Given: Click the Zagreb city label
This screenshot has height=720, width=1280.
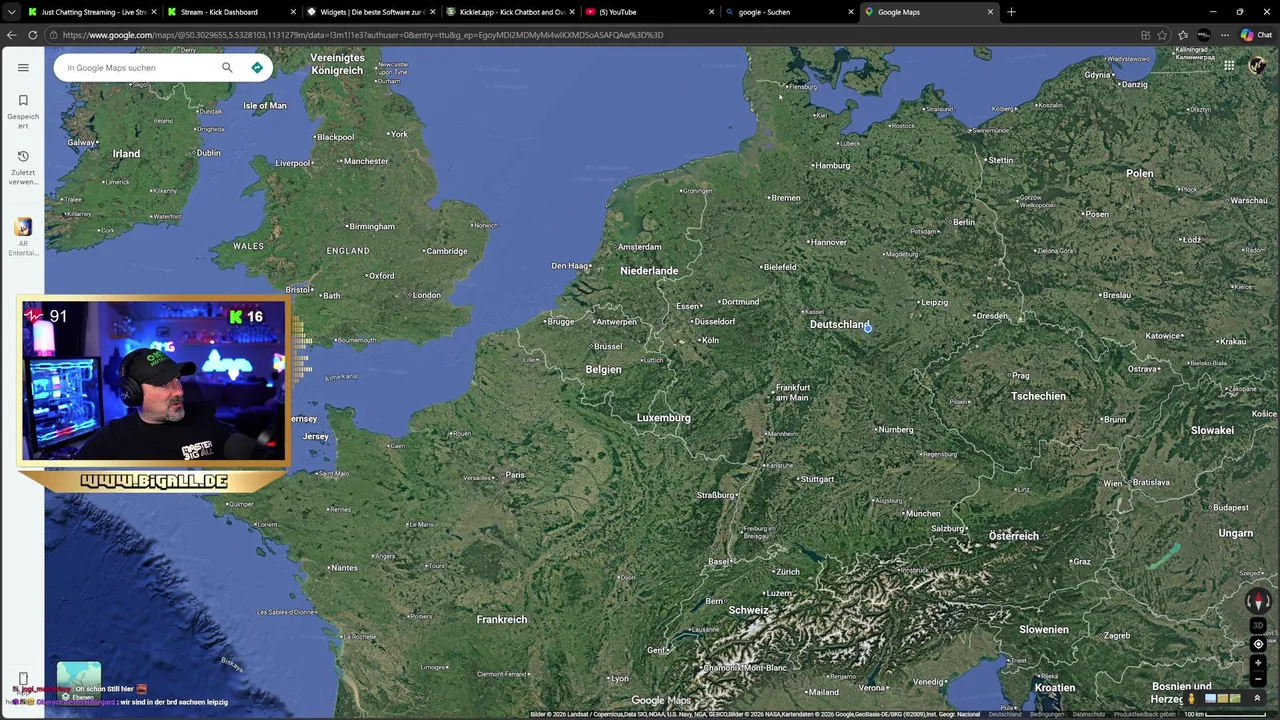Looking at the screenshot, I should click(x=1117, y=635).
